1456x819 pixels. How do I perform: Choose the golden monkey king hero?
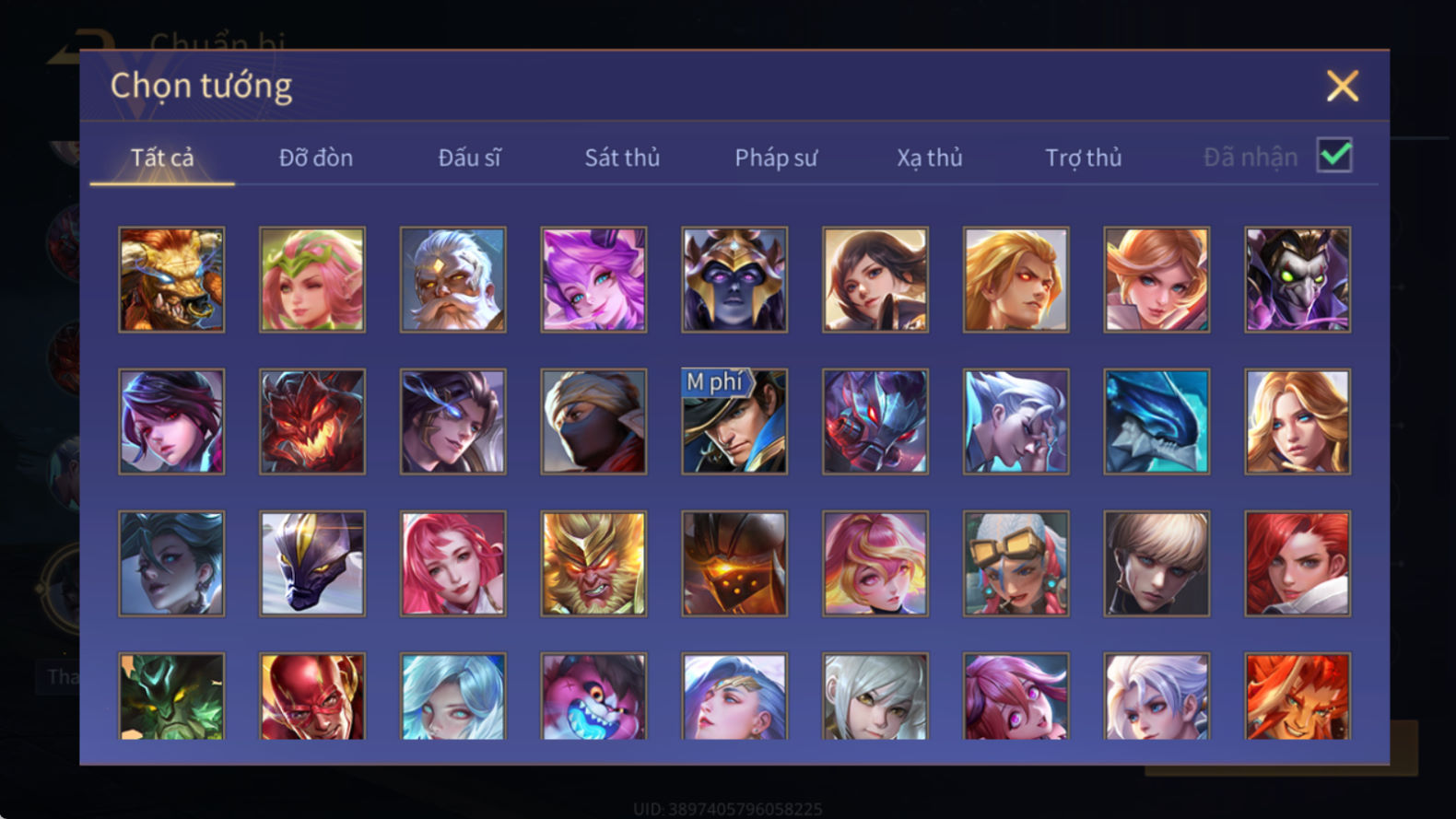[x=593, y=564]
